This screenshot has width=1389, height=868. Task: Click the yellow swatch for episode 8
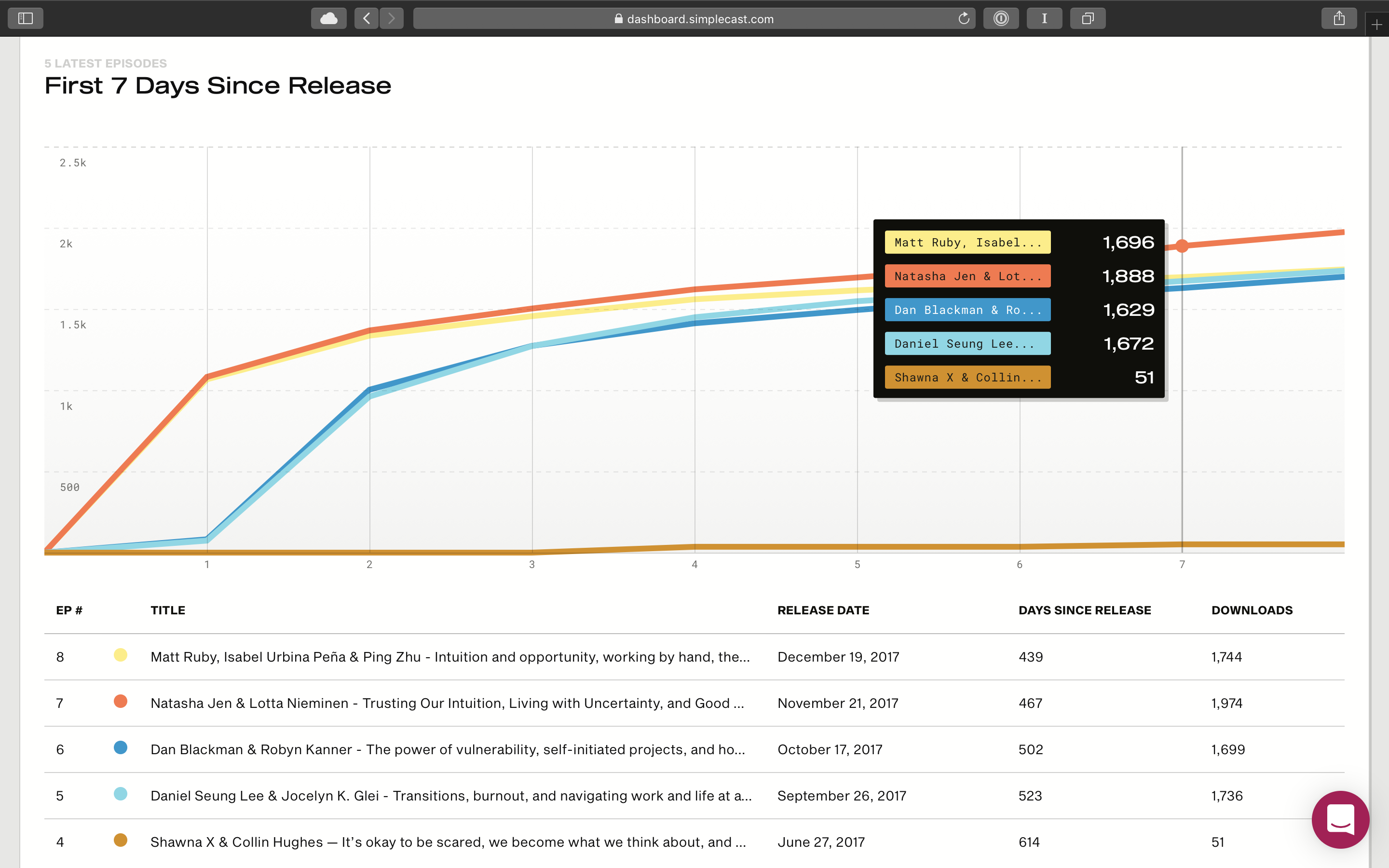[x=121, y=655]
